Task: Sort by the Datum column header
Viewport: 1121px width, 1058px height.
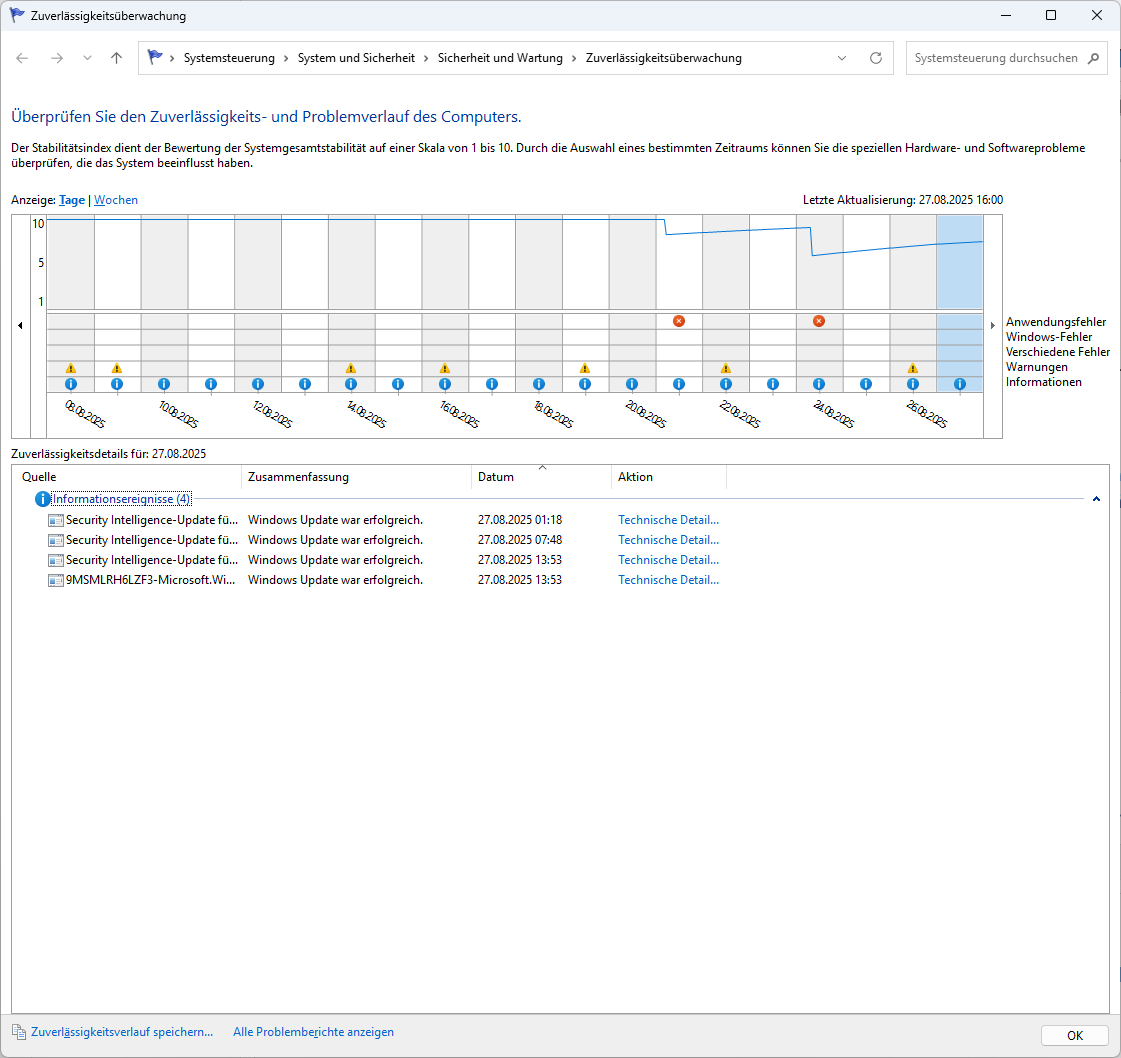Action: tap(541, 477)
